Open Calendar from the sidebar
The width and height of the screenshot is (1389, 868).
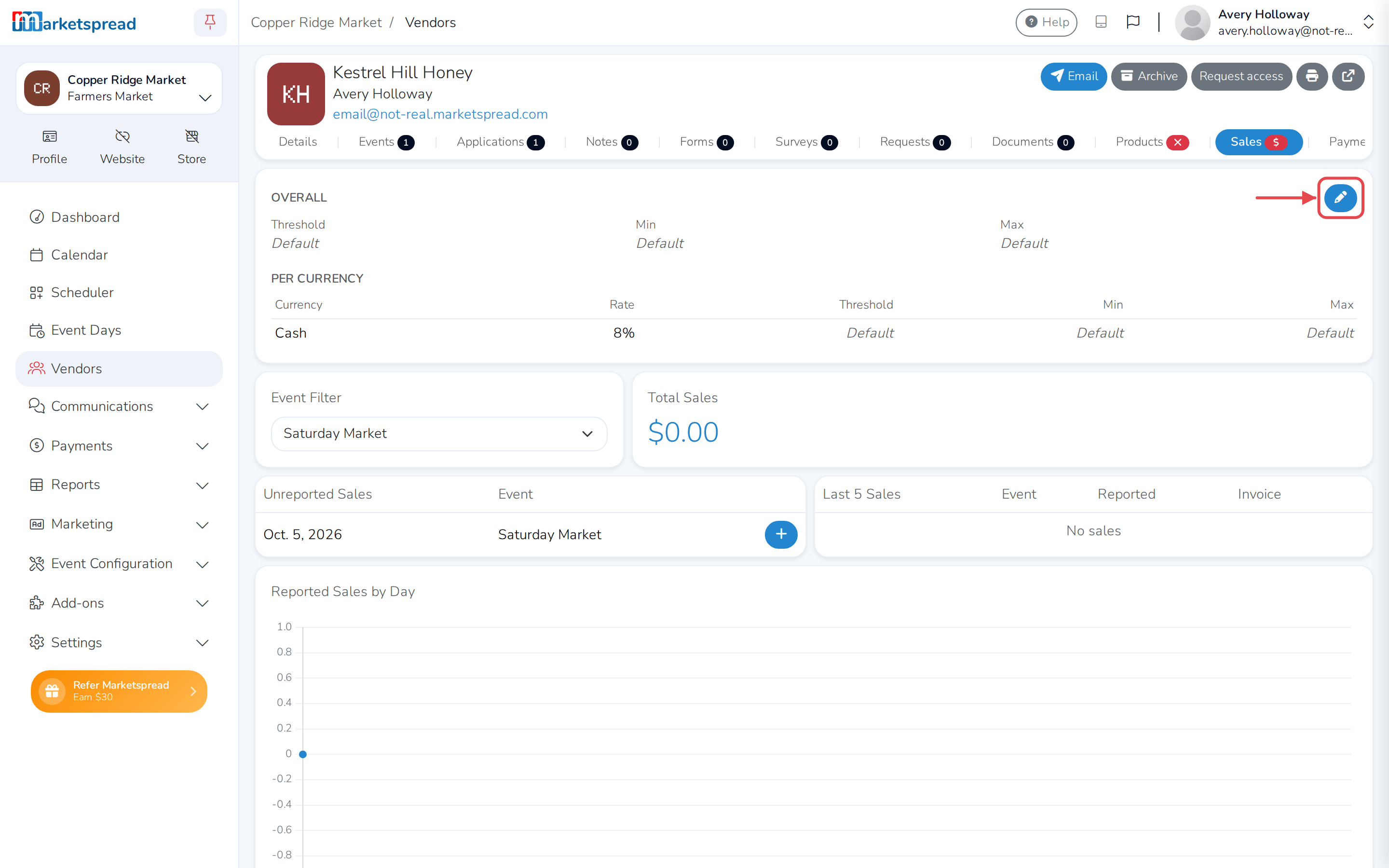point(119,255)
